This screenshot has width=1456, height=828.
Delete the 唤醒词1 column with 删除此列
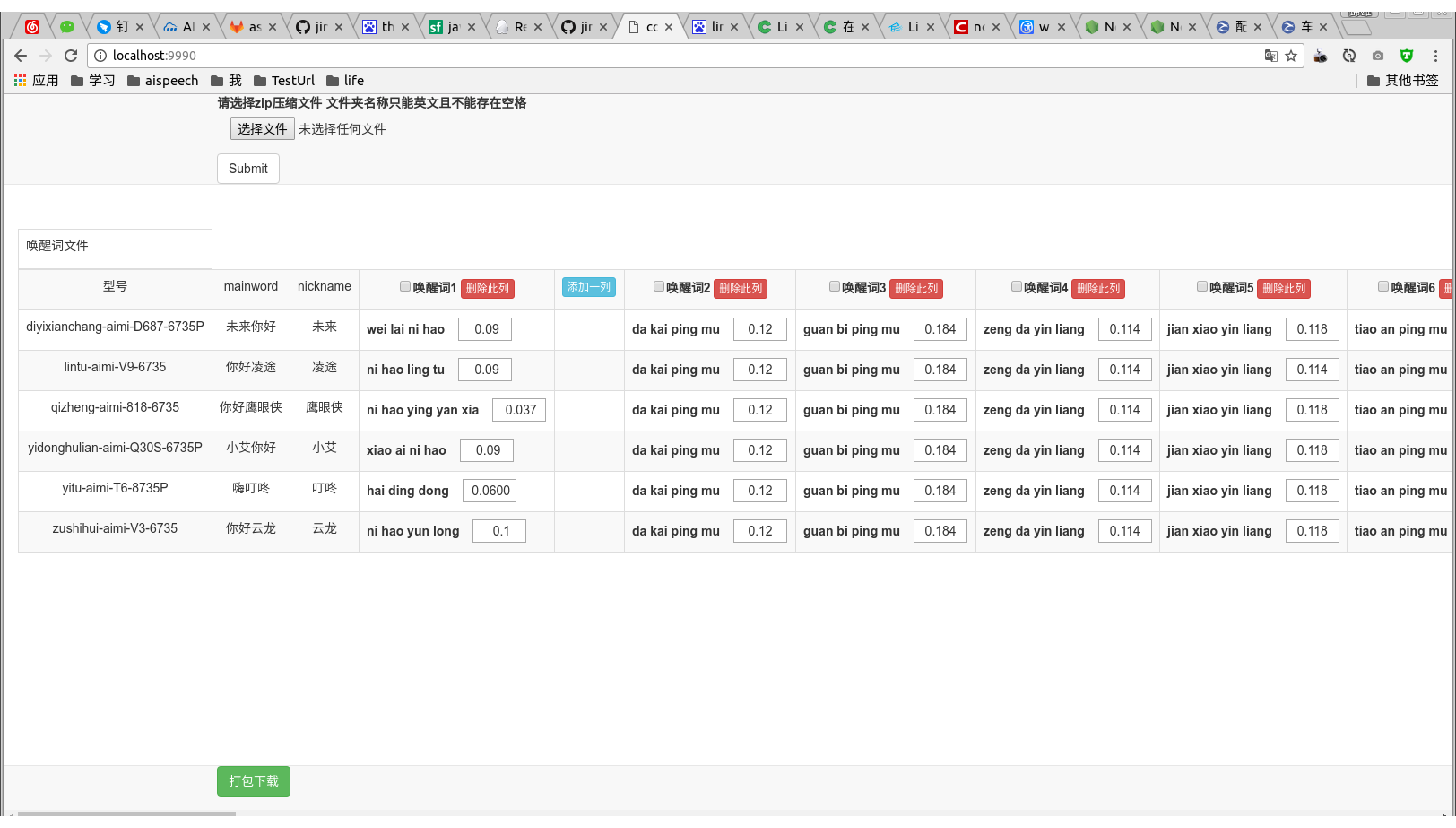click(x=488, y=289)
